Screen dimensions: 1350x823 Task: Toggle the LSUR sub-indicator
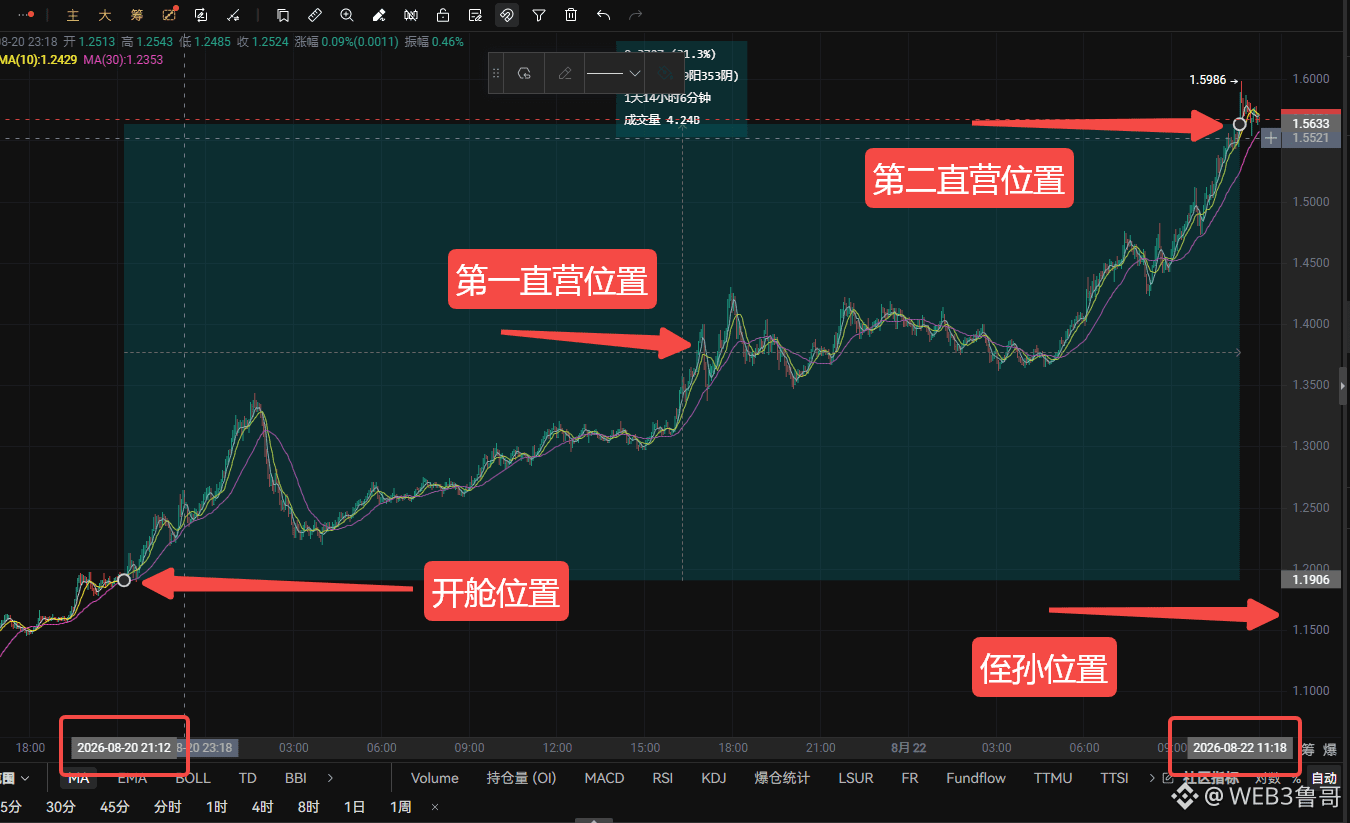click(x=856, y=778)
